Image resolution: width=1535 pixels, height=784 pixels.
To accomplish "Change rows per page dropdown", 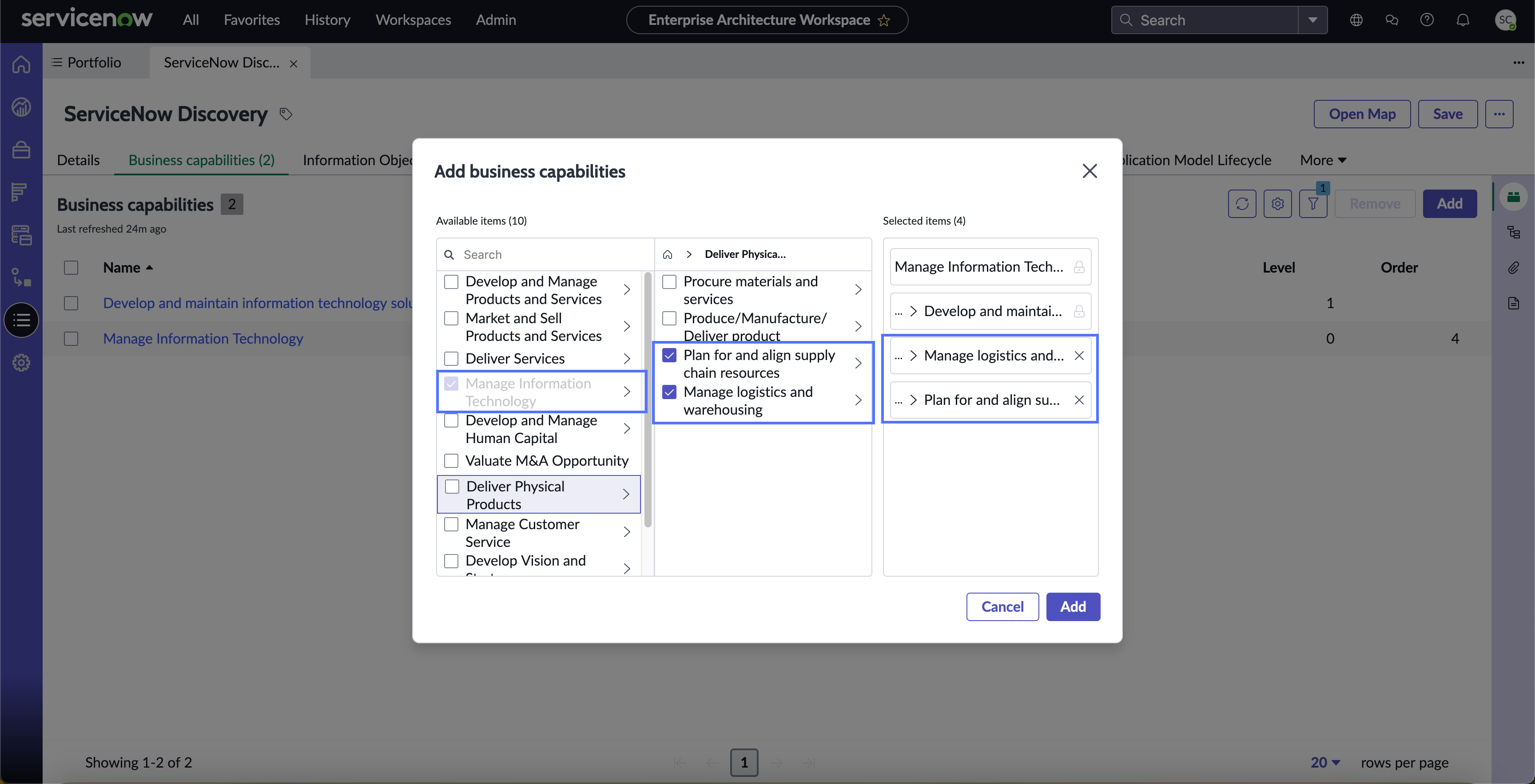I will click(1326, 763).
